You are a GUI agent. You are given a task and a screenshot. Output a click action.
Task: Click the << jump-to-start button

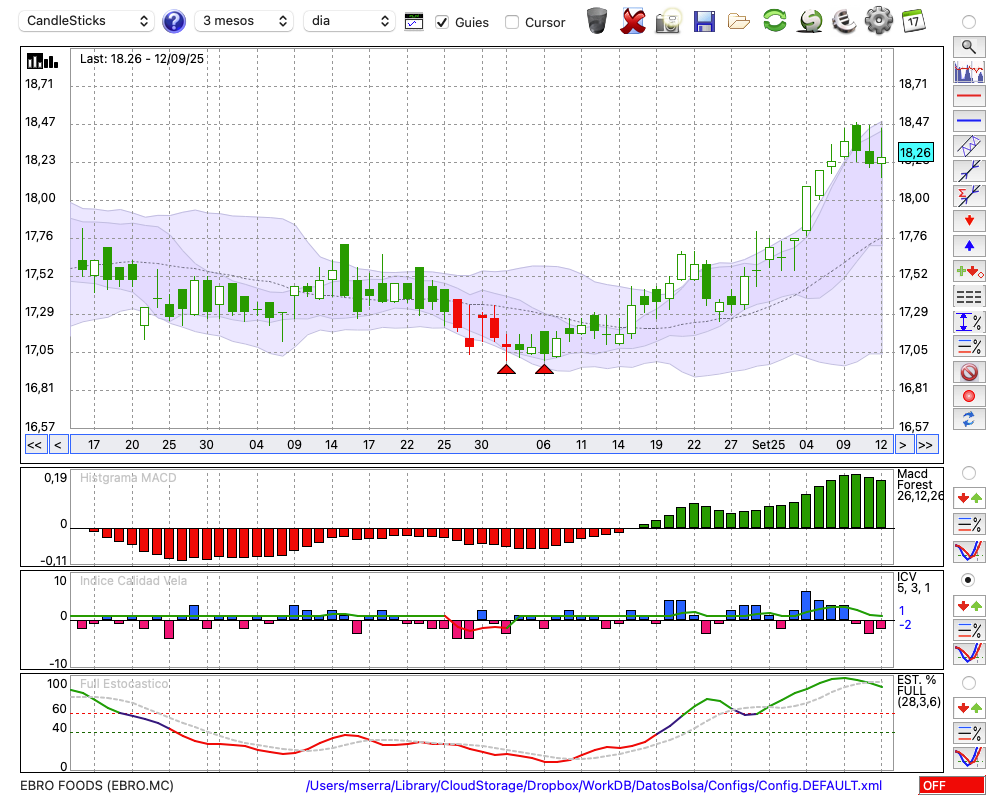[x=35, y=445]
